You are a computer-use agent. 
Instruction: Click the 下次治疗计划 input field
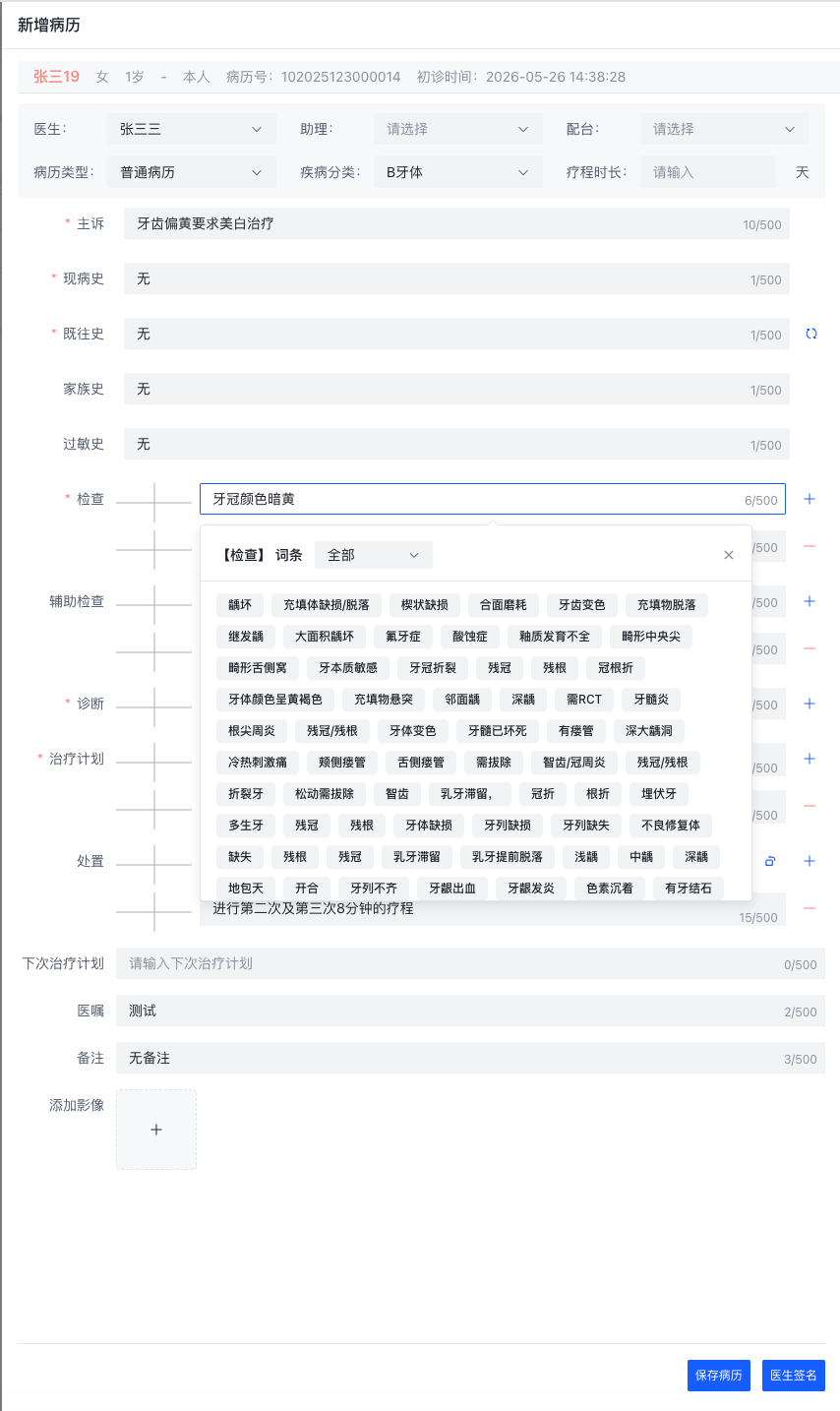[470, 963]
